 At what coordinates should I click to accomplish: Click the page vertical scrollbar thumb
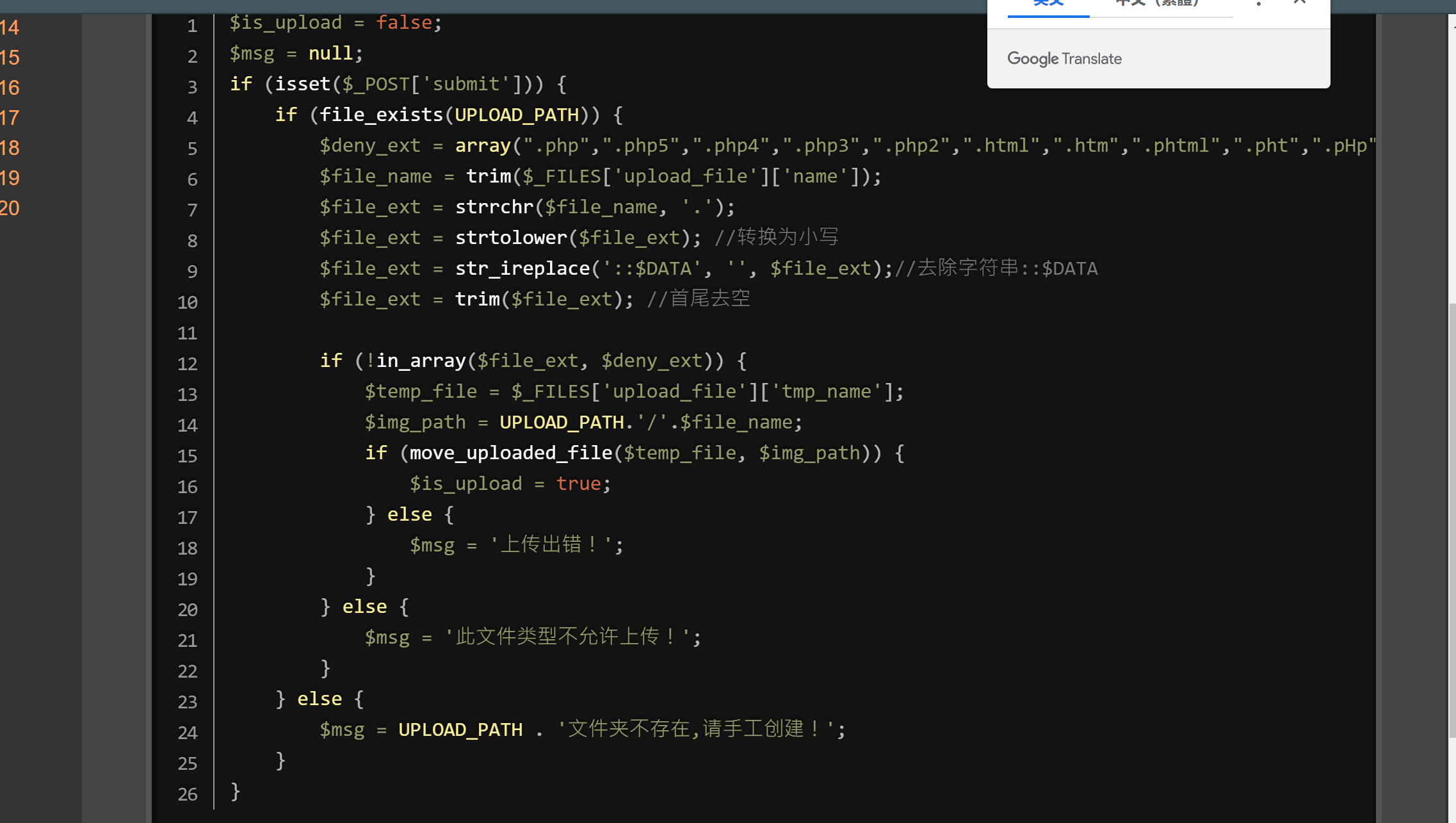point(1452,519)
